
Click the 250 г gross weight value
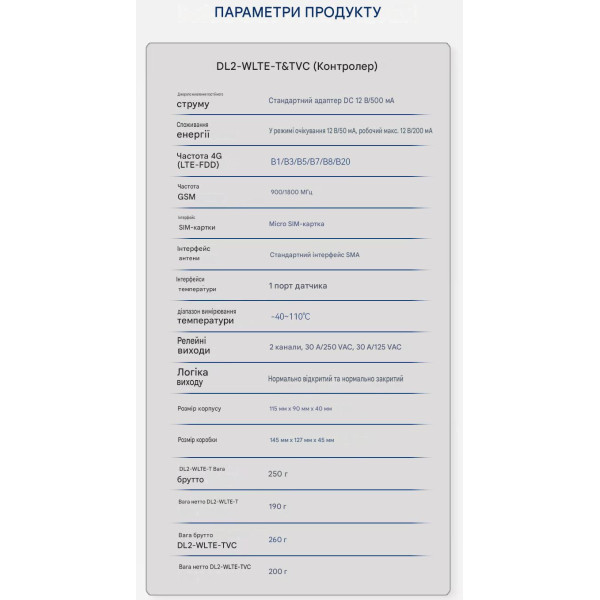click(278, 474)
